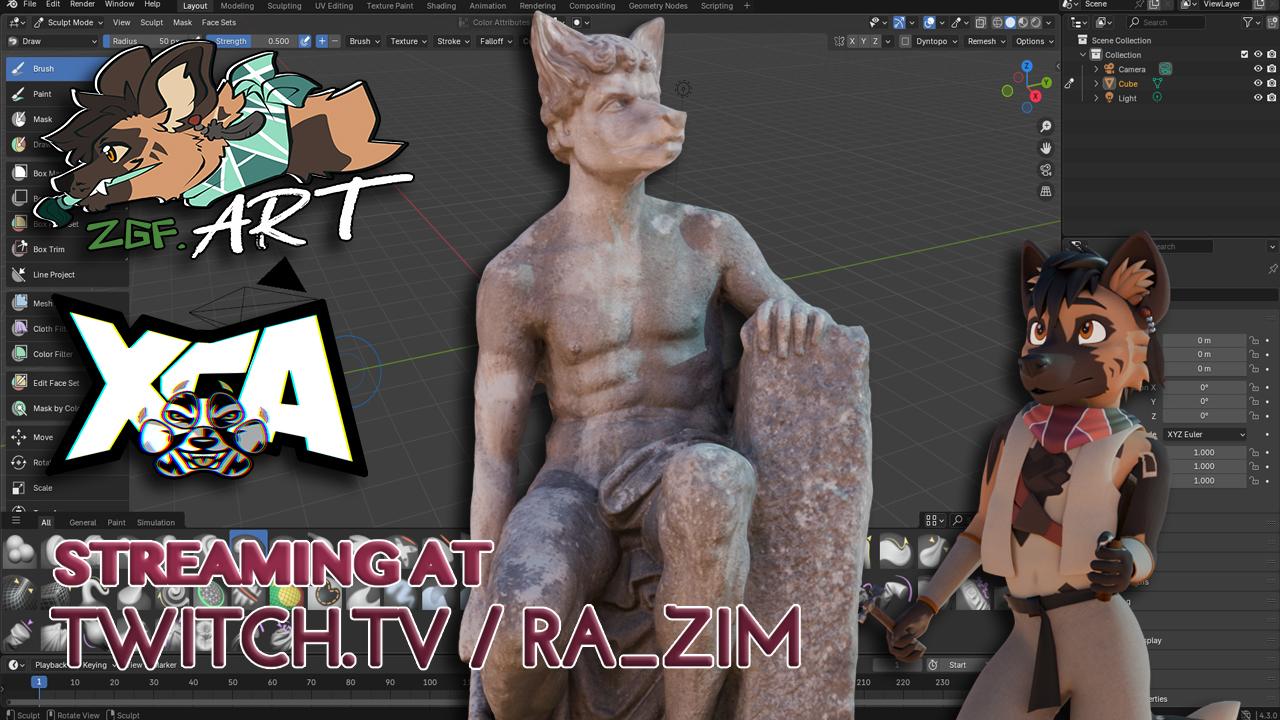Select the Paint tool in the toolbar

(x=65, y=94)
